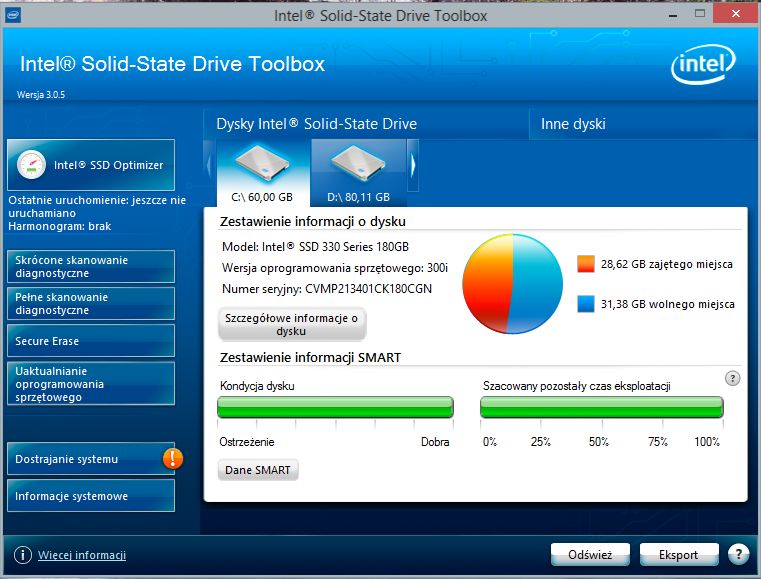Click '28,62 GB zajętego miejsca' label

click(666, 264)
